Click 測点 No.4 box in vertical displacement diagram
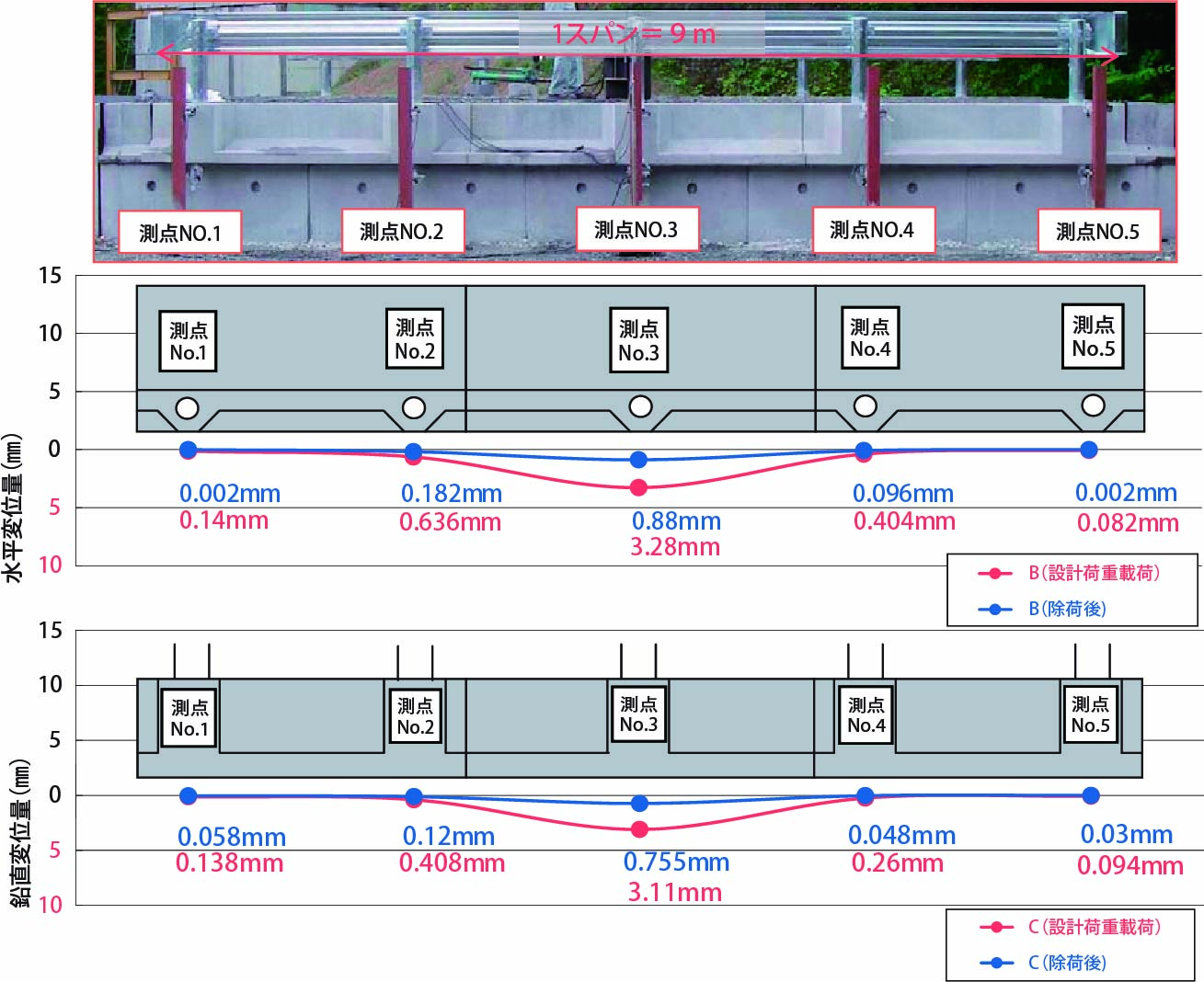Image resolution: width=1204 pixels, height=982 pixels. coord(866,715)
